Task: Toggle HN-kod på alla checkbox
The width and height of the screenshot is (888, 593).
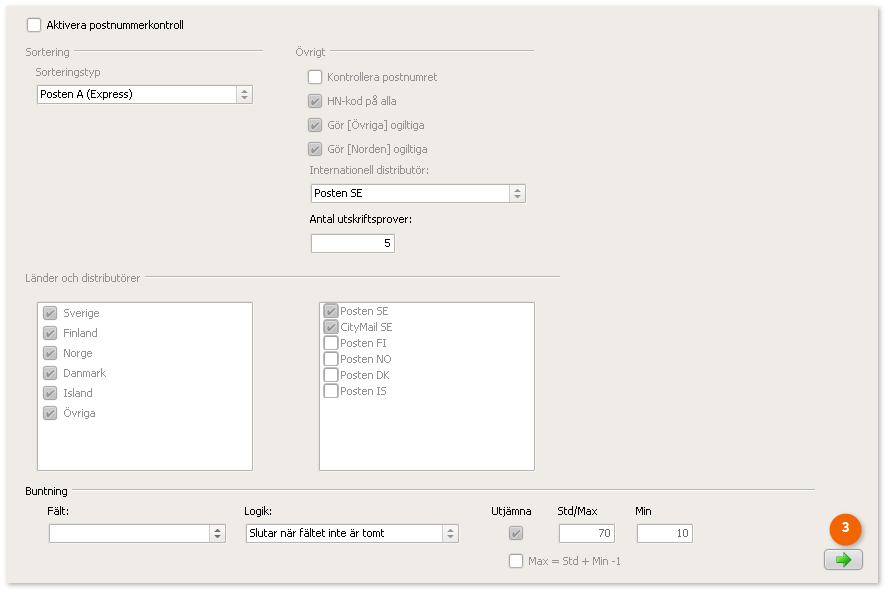Action: 315,101
